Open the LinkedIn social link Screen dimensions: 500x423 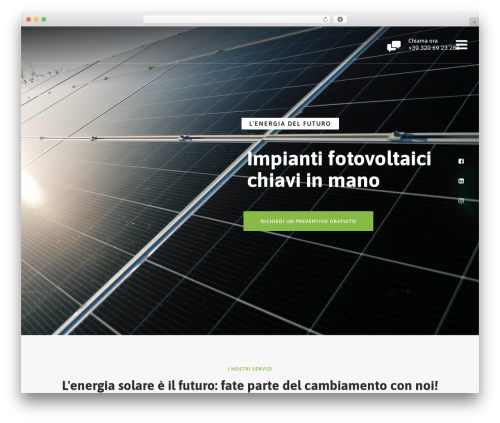(461, 181)
